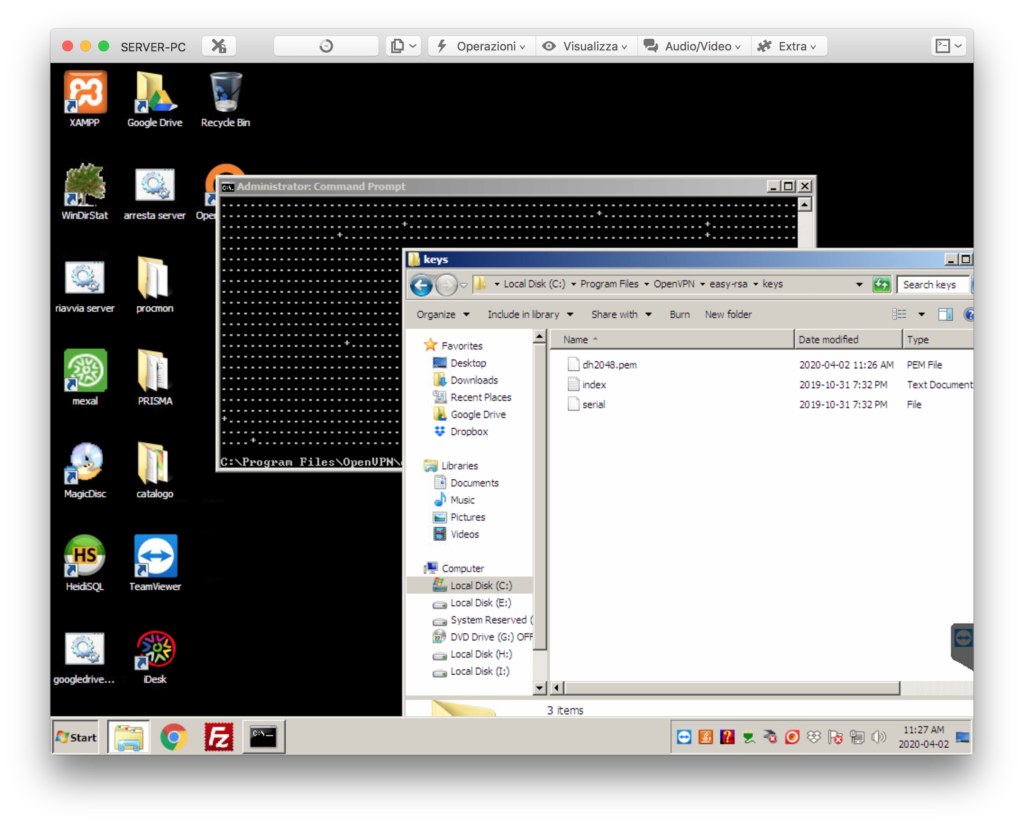Click Program Files in address path
Screen dimensions: 1024x827
point(609,284)
